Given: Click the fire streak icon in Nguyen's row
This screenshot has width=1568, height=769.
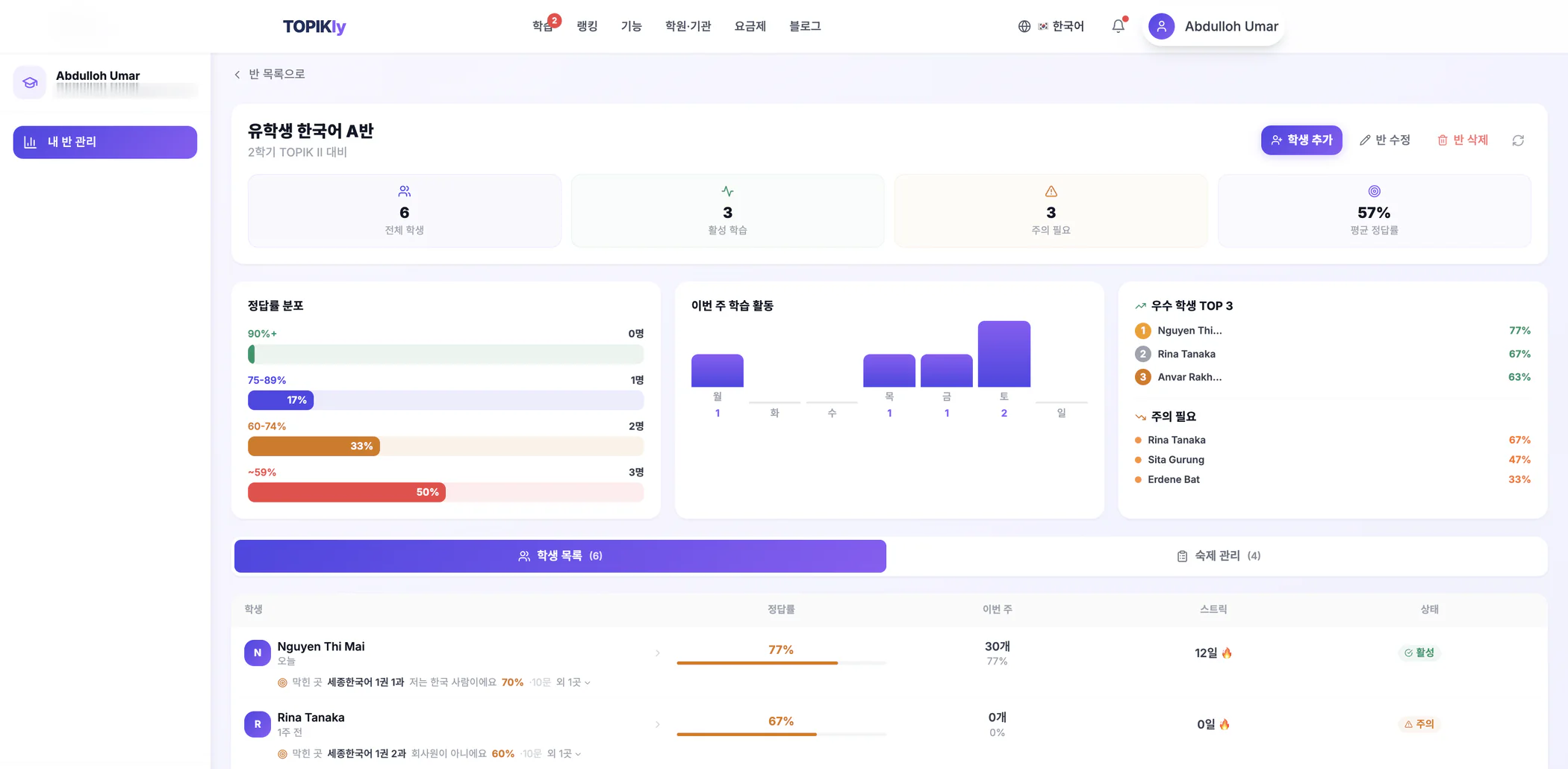Looking at the screenshot, I should pos(1227,653).
